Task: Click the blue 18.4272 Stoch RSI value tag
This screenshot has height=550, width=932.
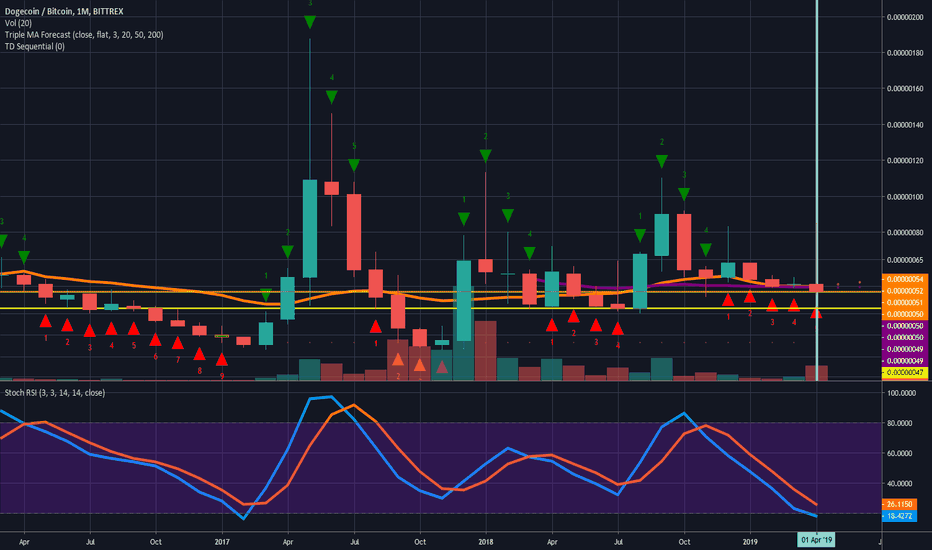Action: click(x=899, y=516)
